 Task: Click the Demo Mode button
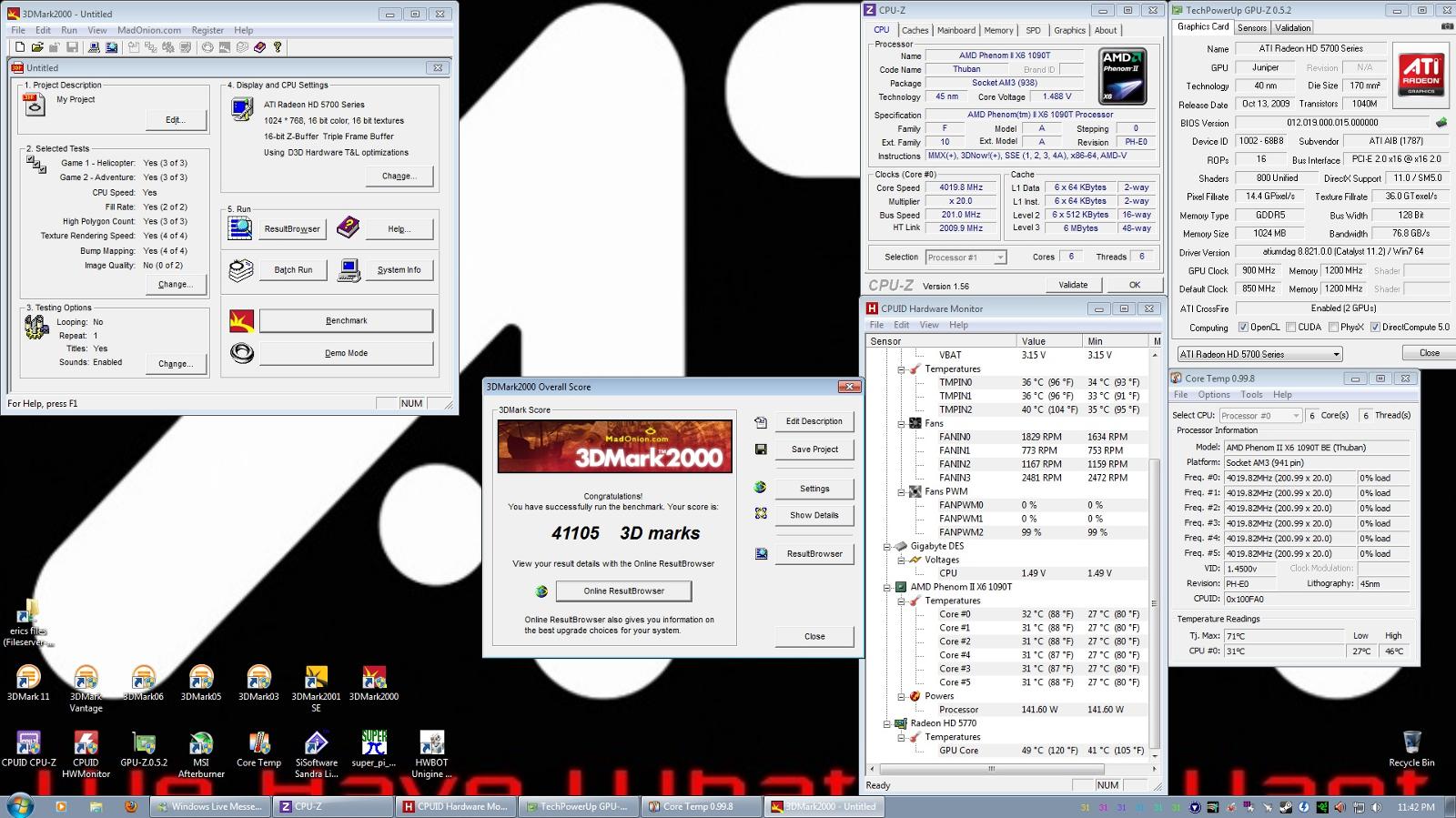(x=346, y=353)
